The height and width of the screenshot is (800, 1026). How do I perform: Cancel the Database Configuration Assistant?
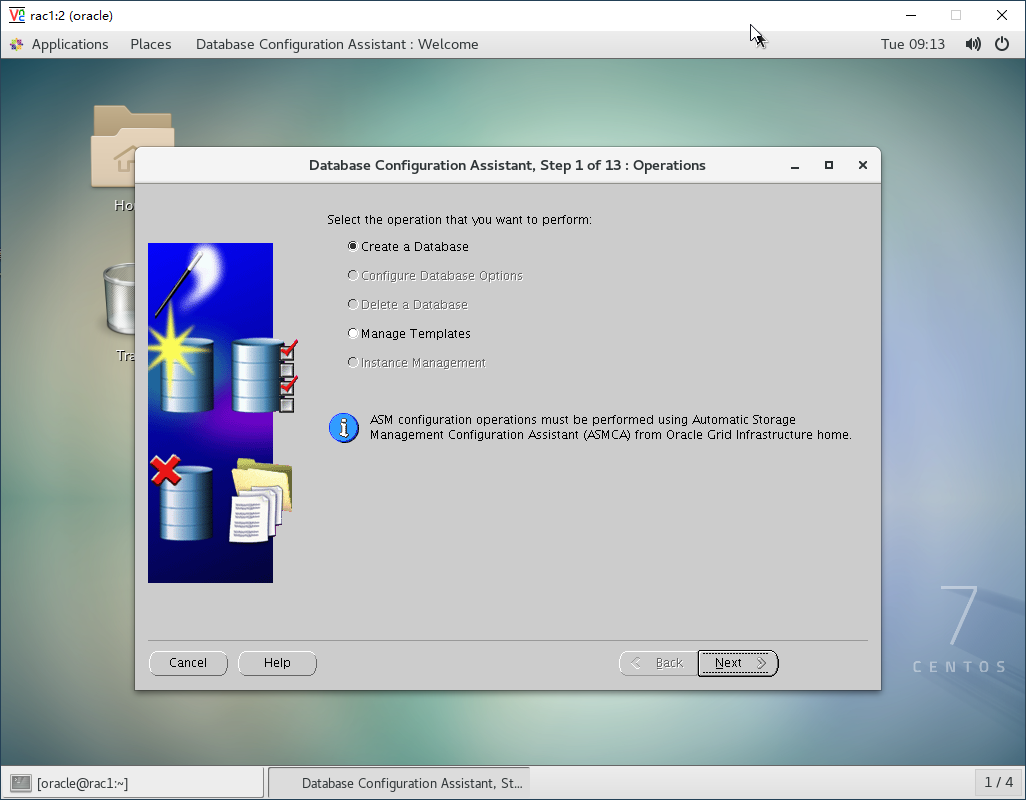click(x=188, y=663)
